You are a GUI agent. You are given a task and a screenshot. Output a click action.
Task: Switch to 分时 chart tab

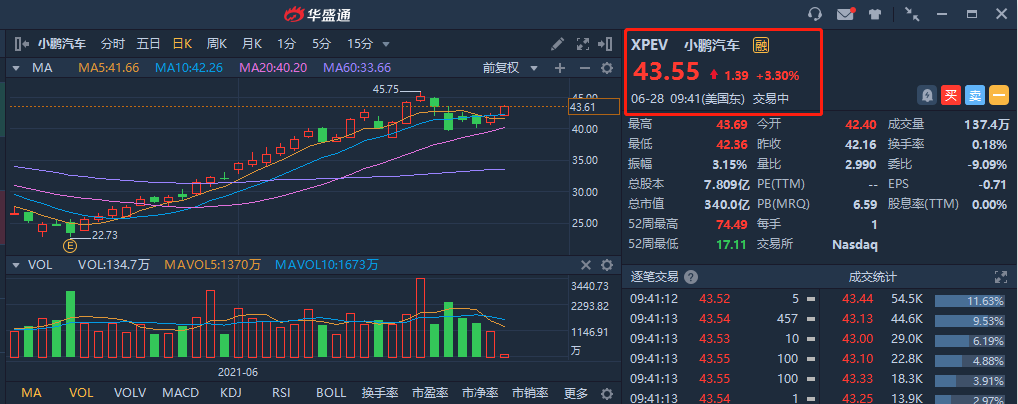pos(112,44)
